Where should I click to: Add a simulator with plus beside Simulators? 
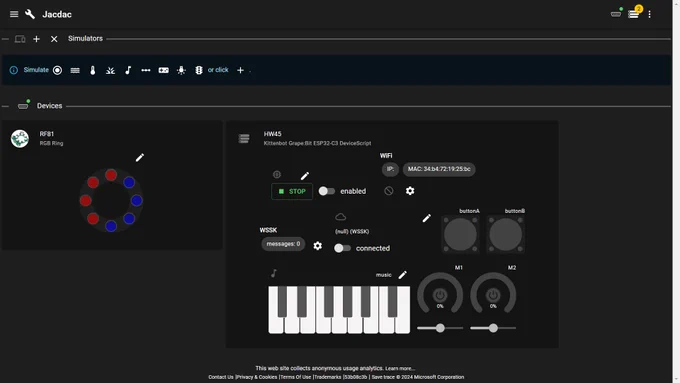tap(36, 39)
